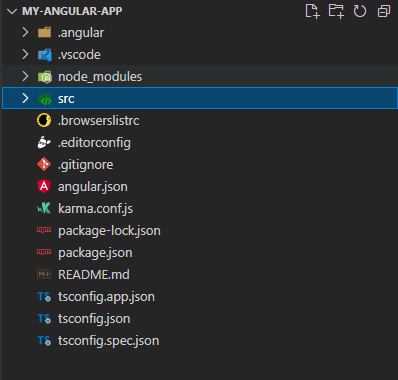
Task: Open the .browserslistrc file
Action: coord(99,120)
